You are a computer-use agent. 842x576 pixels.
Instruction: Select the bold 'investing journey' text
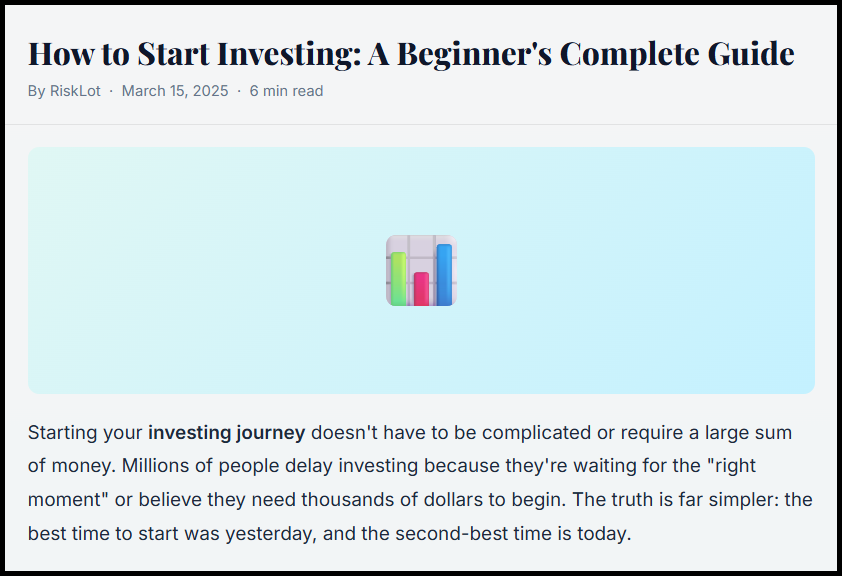pyautogui.click(x=227, y=433)
